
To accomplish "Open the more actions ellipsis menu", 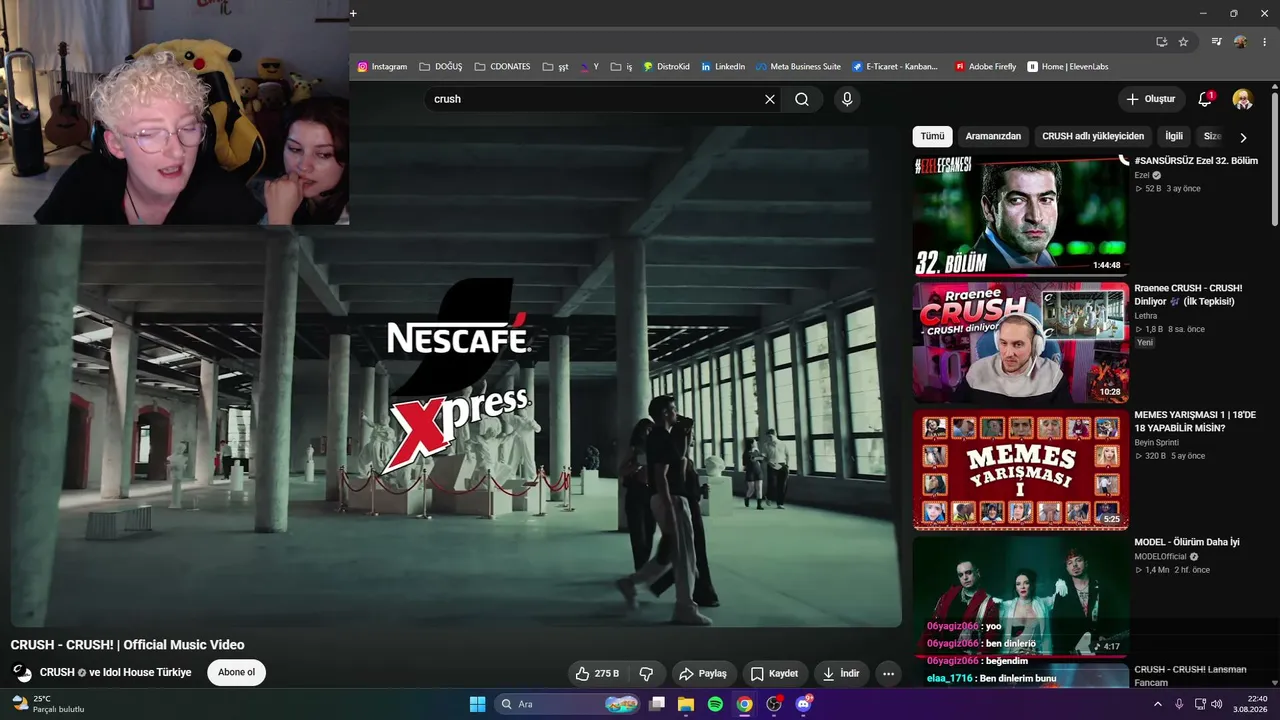I will coord(888,674).
